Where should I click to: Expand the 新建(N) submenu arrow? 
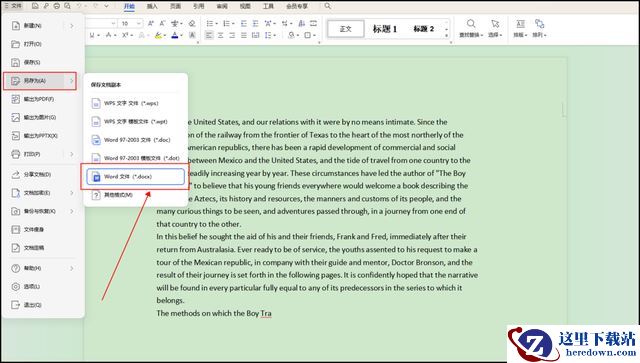pos(71,26)
